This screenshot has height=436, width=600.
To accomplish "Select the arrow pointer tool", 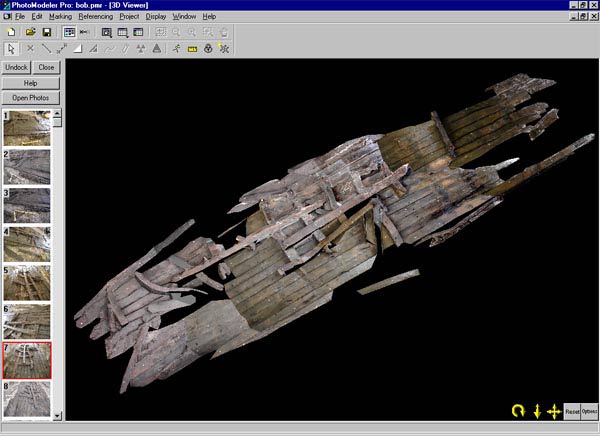I will (11, 49).
